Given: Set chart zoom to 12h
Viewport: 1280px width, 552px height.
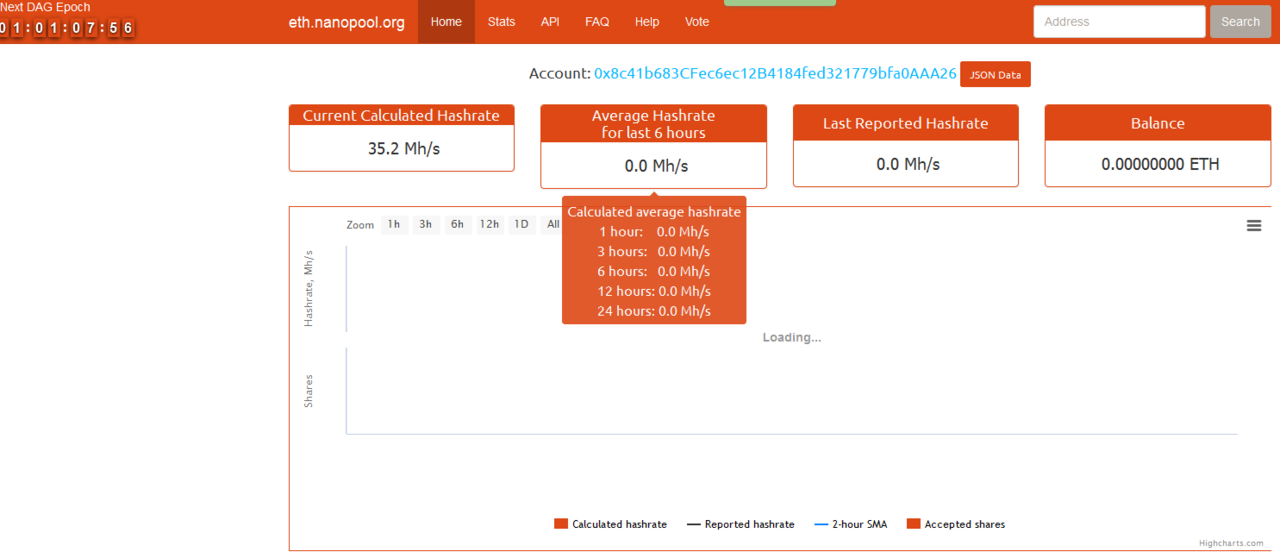Looking at the screenshot, I should point(489,225).
